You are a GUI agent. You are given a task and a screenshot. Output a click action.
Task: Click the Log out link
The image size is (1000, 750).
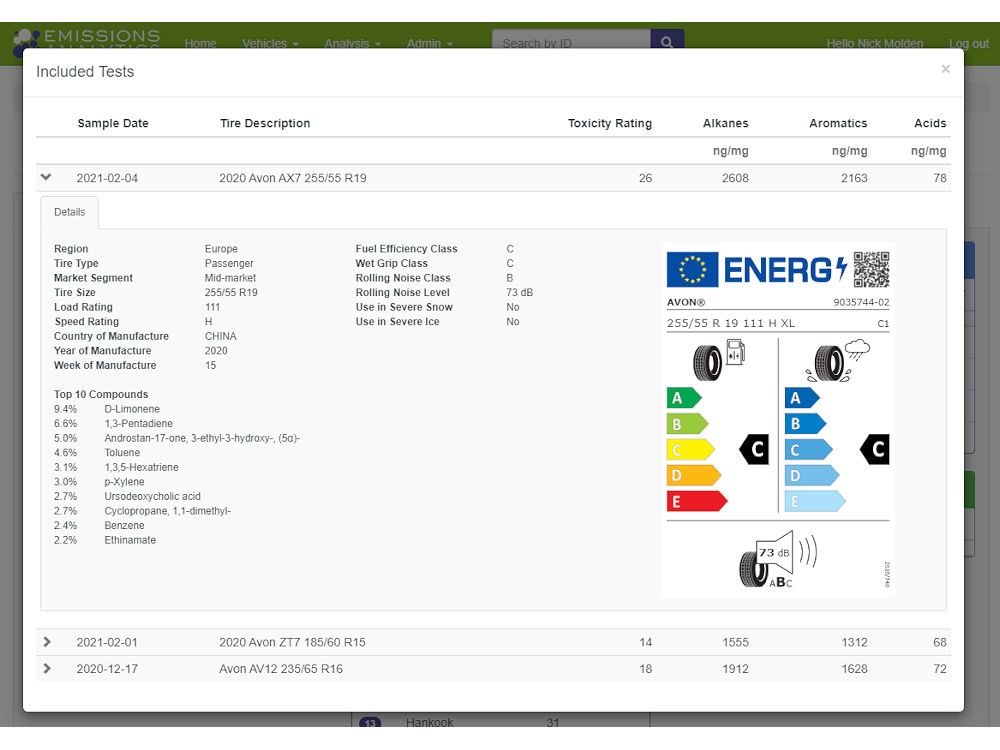point(969,43)
